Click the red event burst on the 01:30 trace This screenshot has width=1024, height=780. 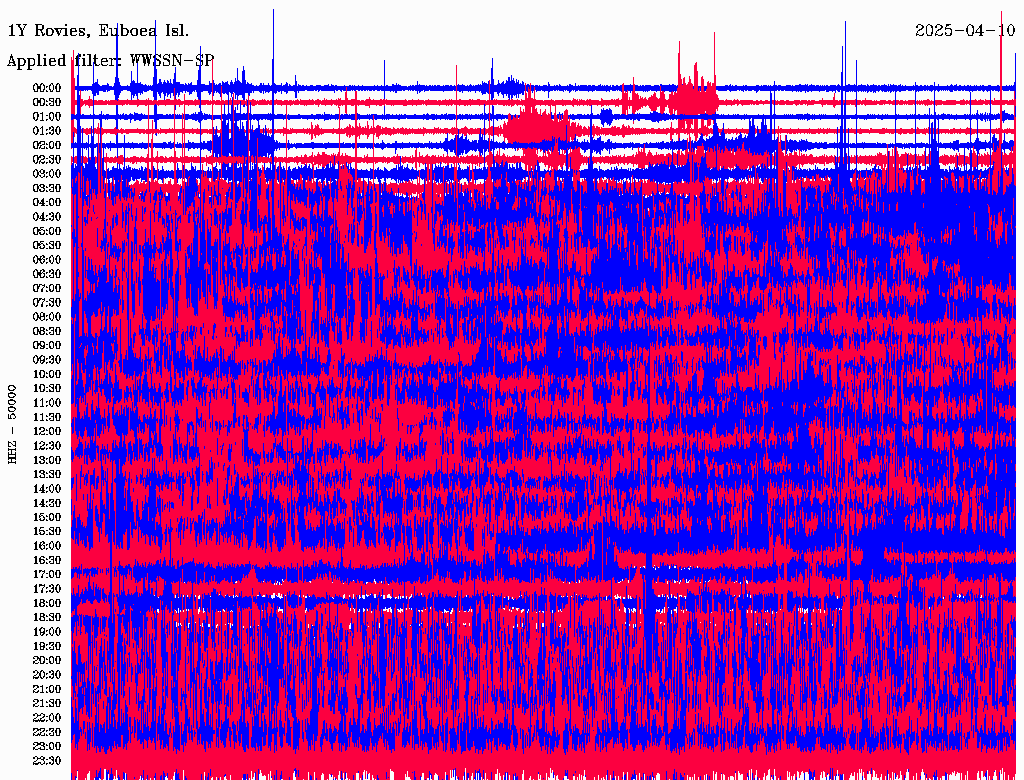pyautogui.click(x=535, y=129)
